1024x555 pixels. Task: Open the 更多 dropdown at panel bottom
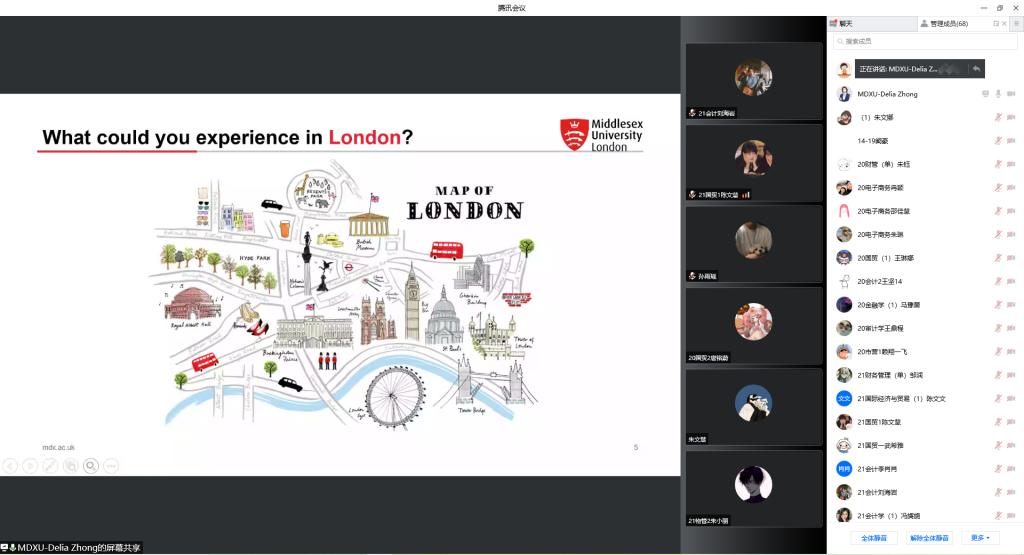982,538
